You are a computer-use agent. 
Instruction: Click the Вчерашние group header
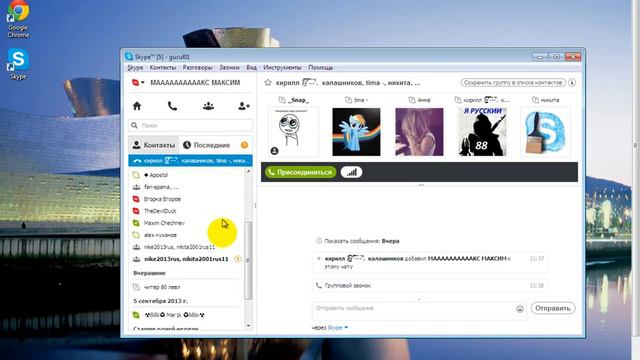(149, 273)
